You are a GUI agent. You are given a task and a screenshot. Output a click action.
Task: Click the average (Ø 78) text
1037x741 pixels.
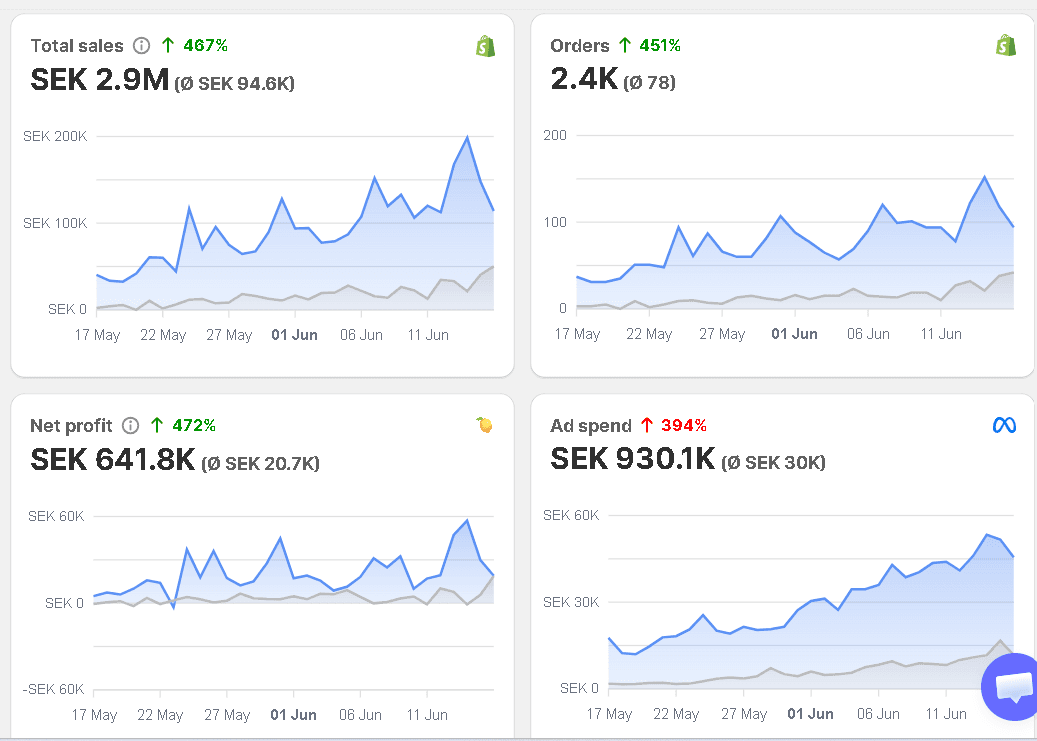(x=649, y=83)
